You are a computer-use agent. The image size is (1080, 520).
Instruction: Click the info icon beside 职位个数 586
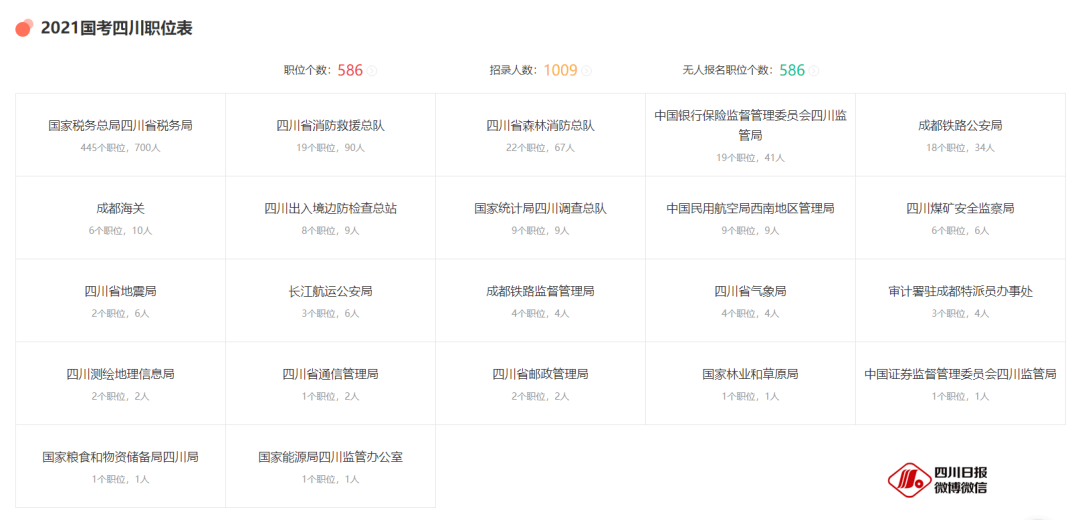point(372,71)
